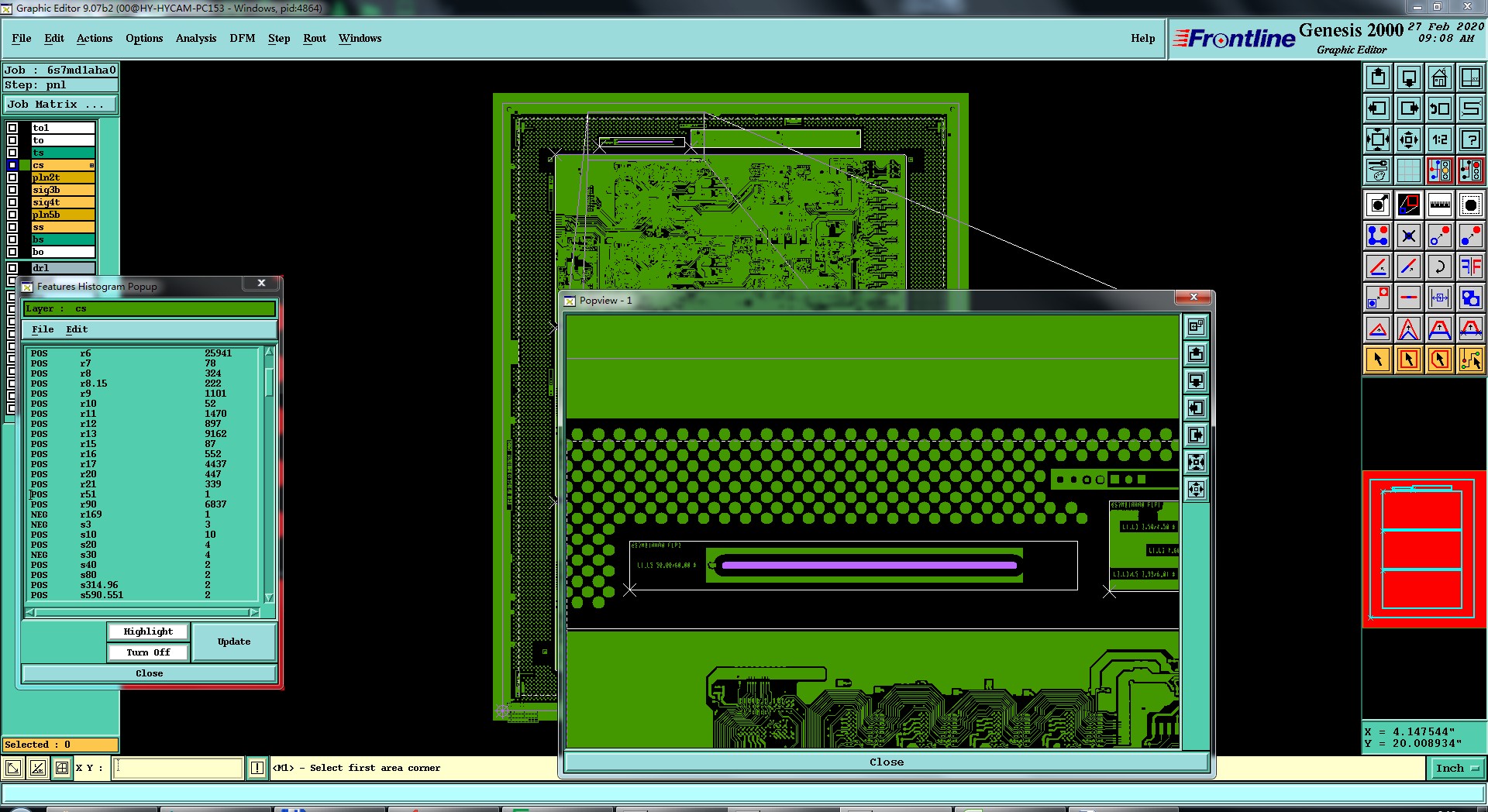Click the exclamation mark icon in bottom bar
Viewport: 1488px width, 812px height.
point(257,768)
